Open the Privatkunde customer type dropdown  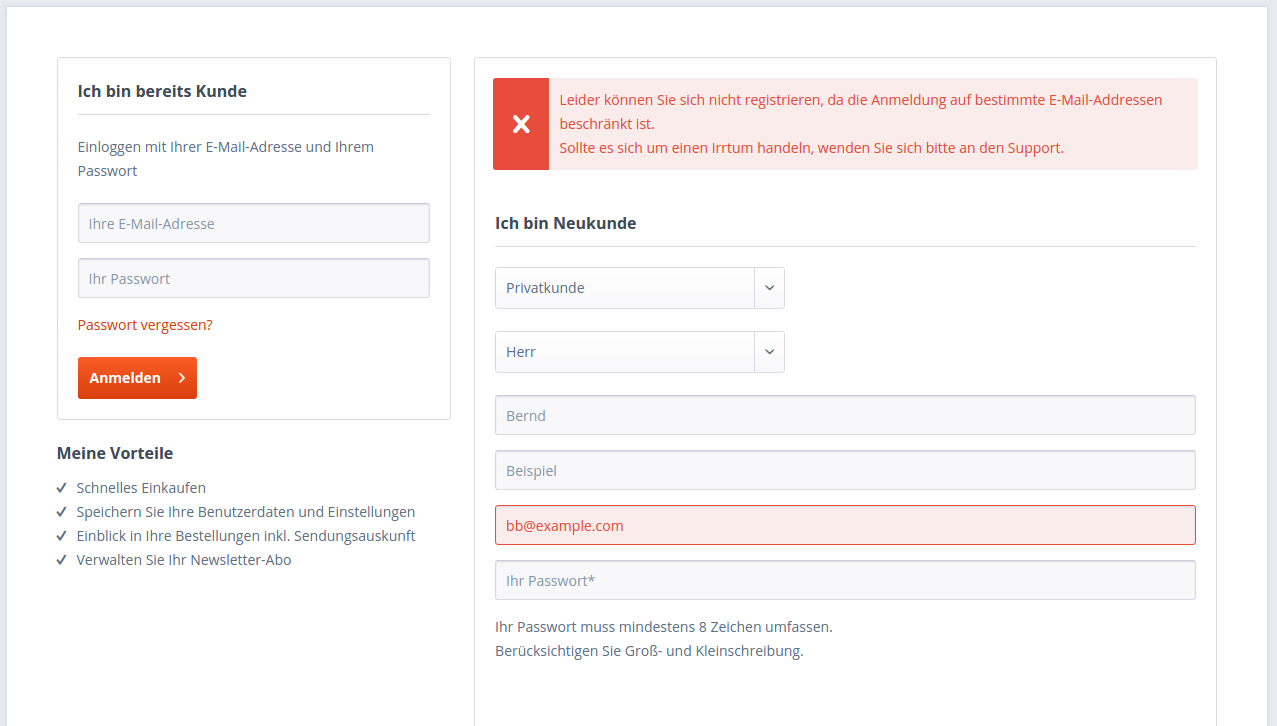[x=625, y=288]
